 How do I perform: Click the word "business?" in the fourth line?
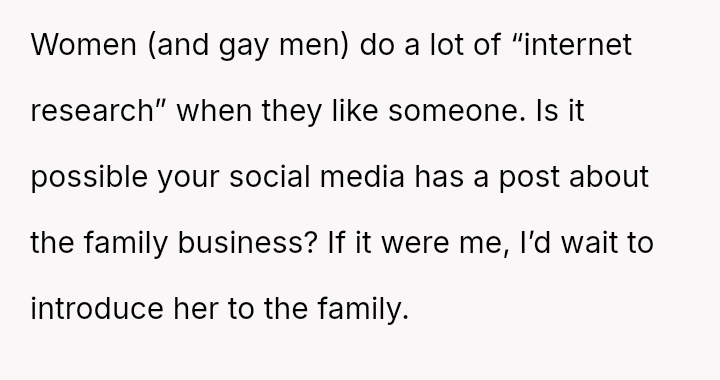[x=248, y=243]
